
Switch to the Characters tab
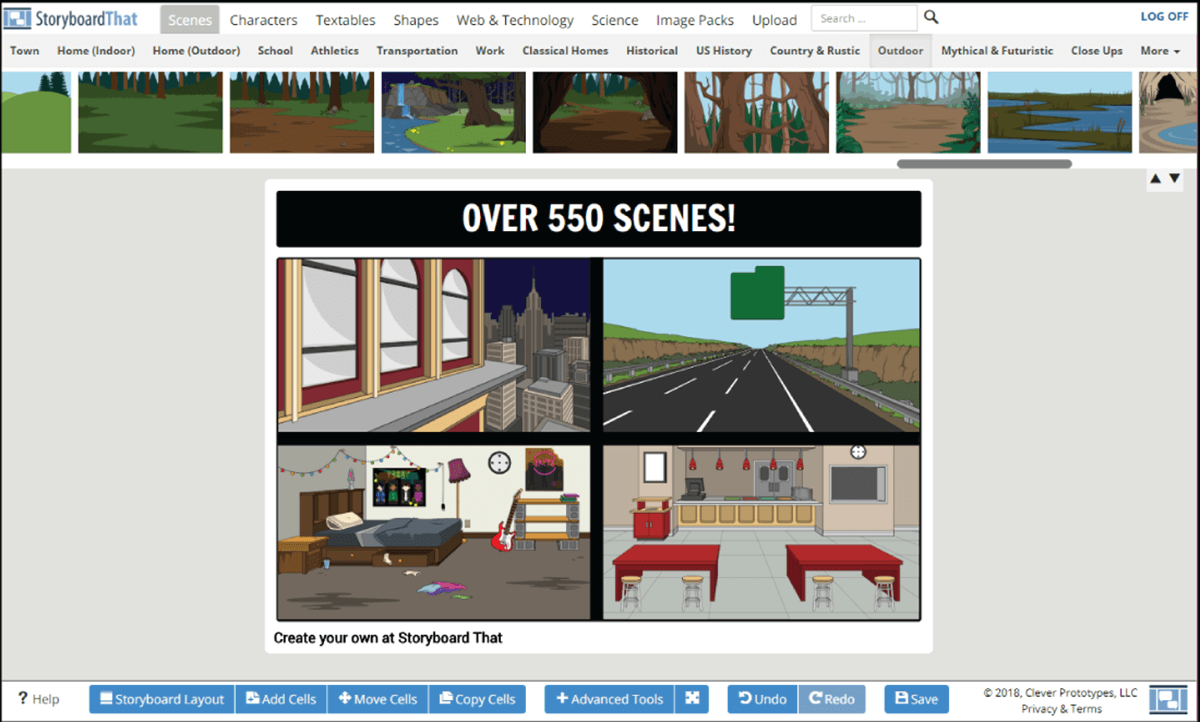(263, 20)
